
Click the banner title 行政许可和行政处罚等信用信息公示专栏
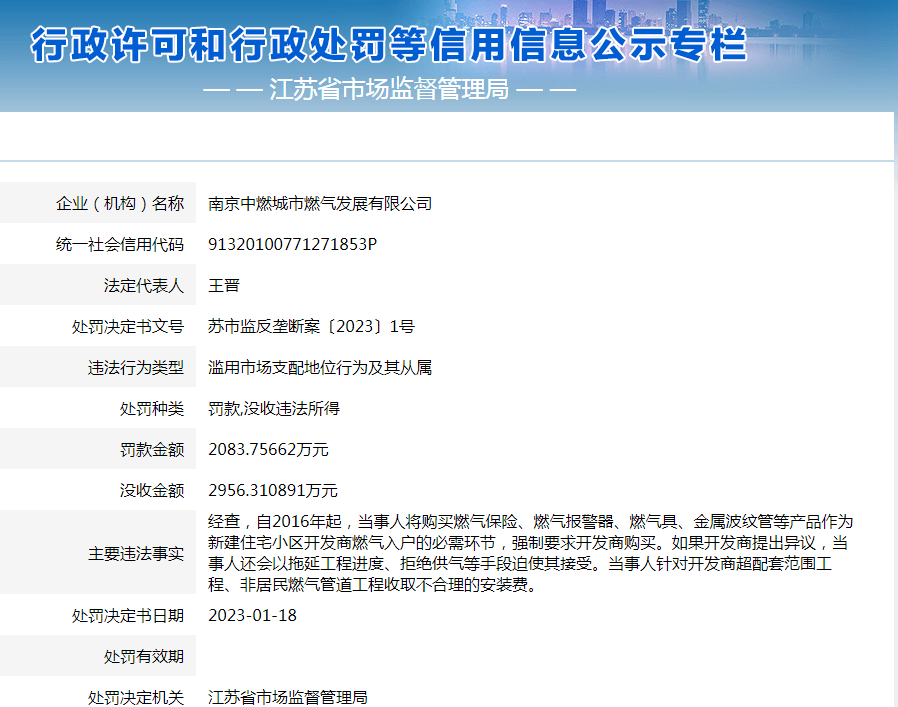pos(389,44)
